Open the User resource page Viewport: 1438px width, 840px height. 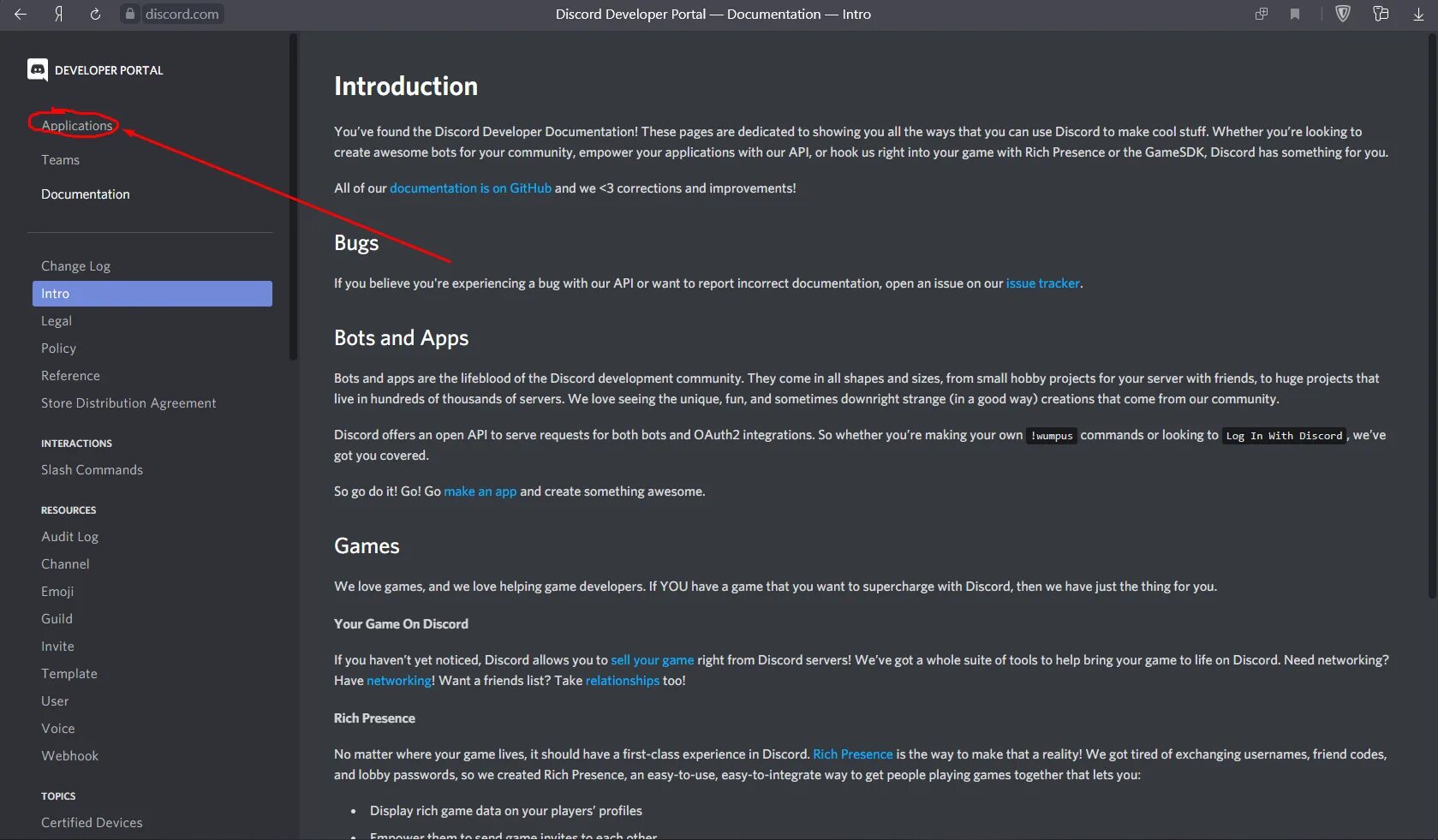click(55, 701)
